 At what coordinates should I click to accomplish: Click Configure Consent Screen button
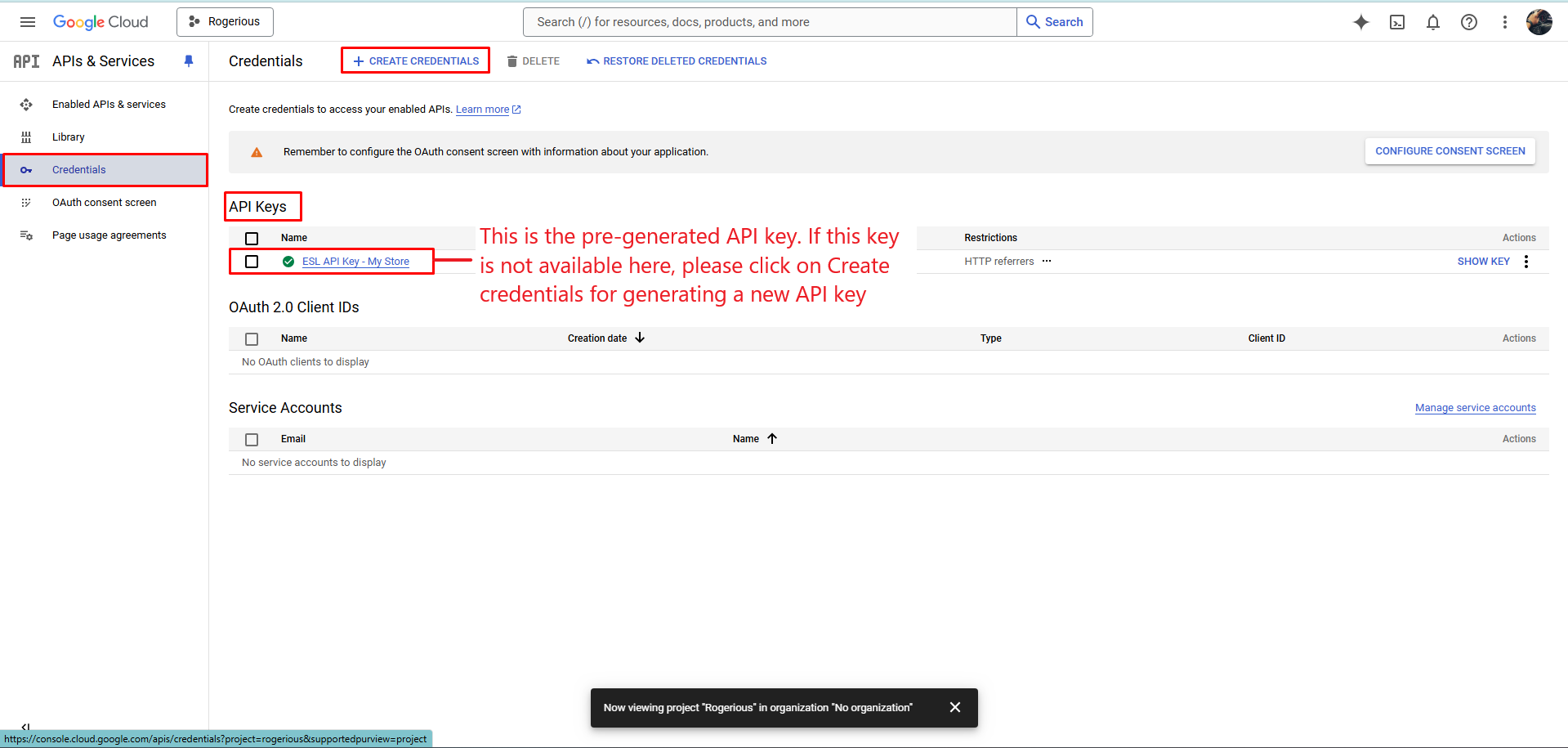coord(1450,151)
